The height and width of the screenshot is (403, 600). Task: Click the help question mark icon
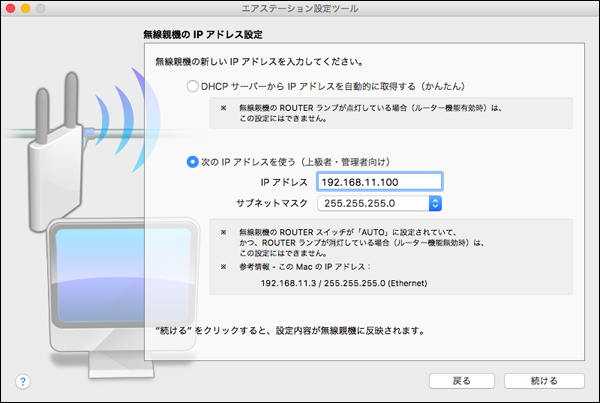(x=22, y=381)
